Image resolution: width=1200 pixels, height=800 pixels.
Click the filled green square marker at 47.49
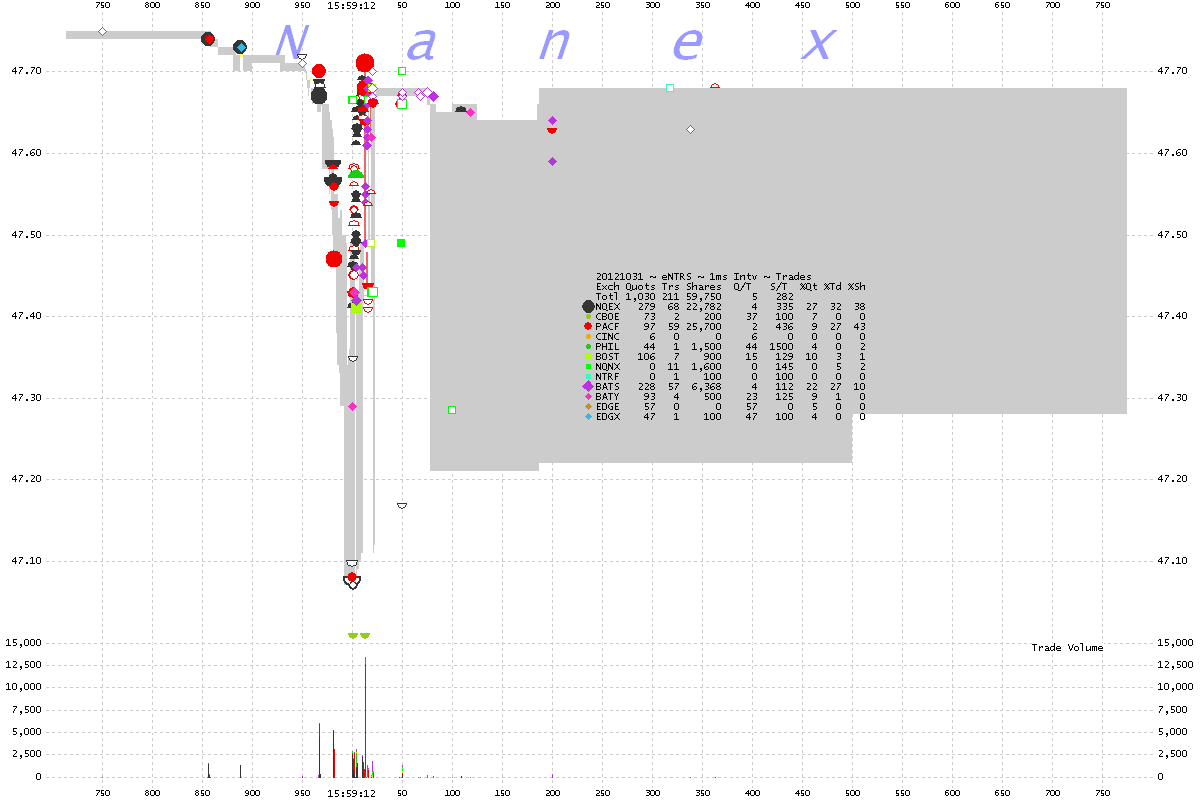pyautogui.click(x=401, y=243)
